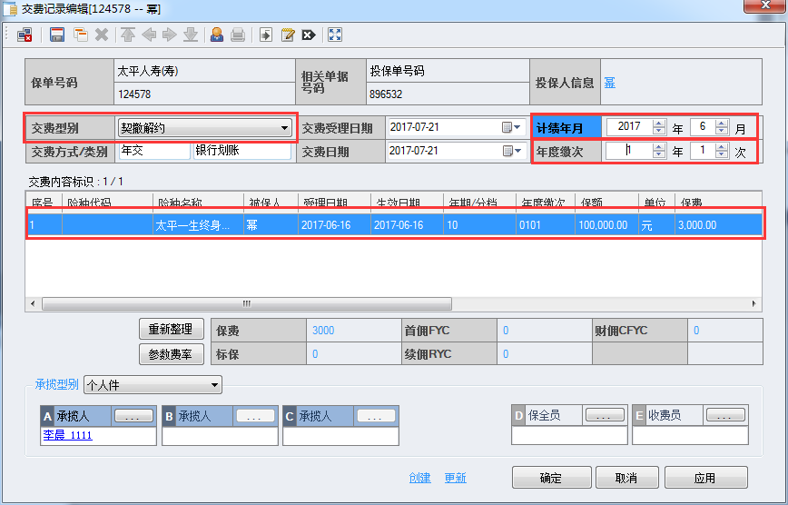Click the black clear-tag toolbar icon
Screen dimensions: 788x505
click(x=308, y=35)
